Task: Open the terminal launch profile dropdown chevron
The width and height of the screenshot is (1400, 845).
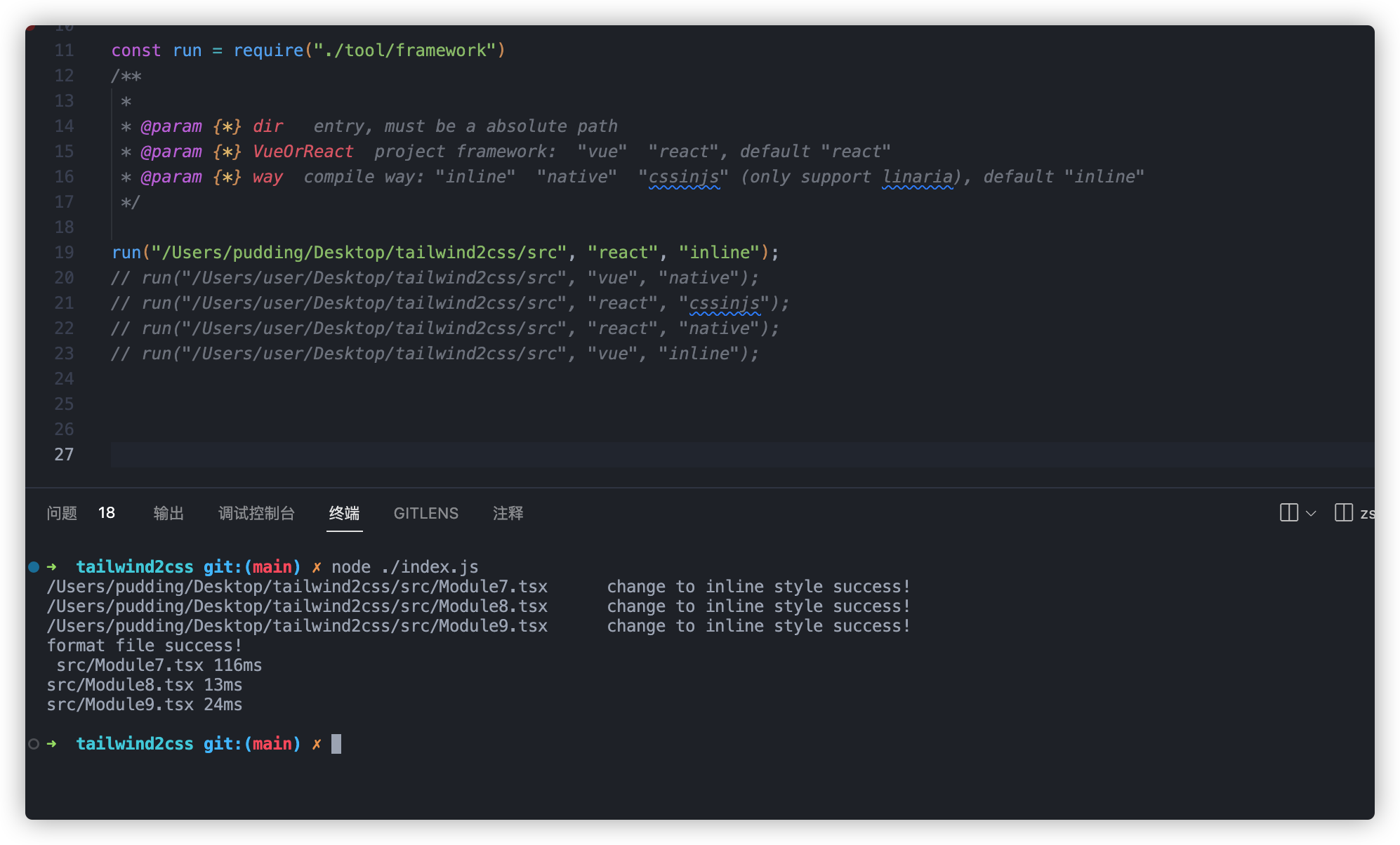Action: click(x=1311, y=514)
